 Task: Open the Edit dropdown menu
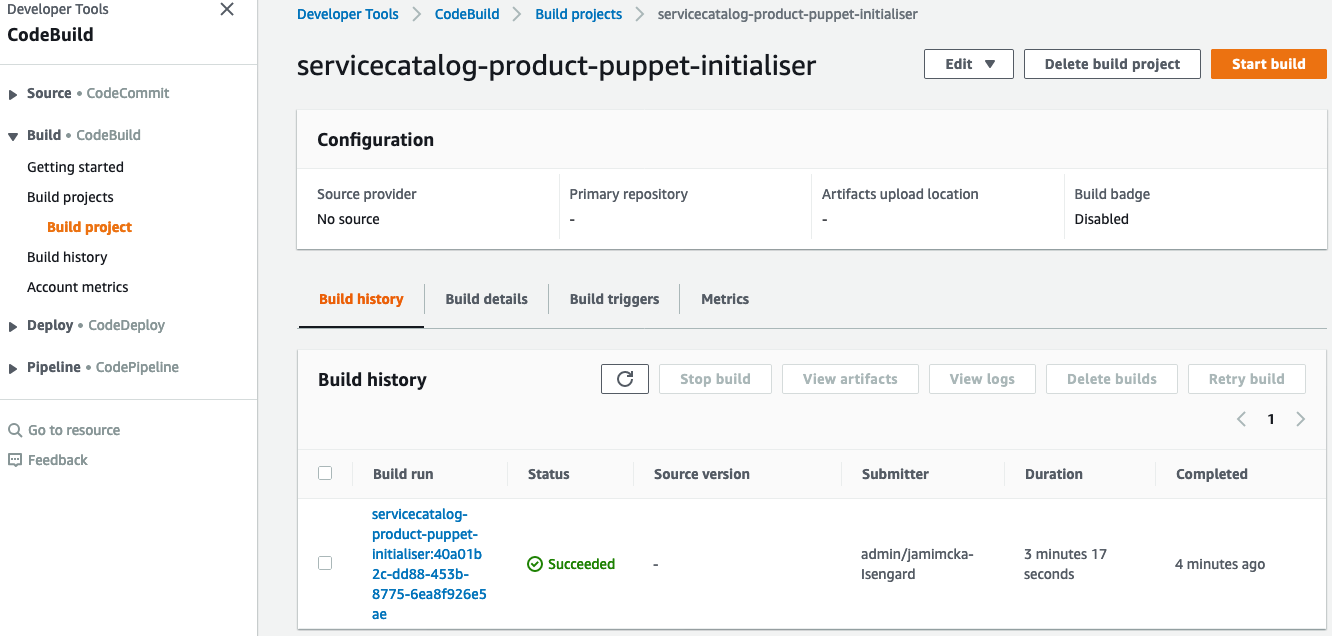click(969, 64)
